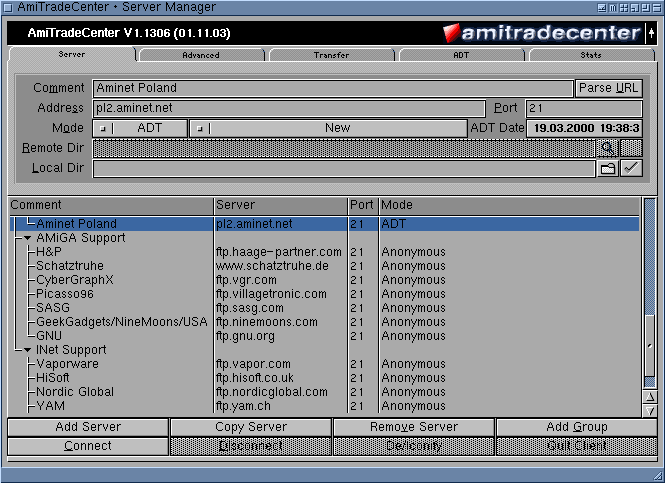Switch to the Advanced tab
This screenshot has height=483, width=665.
[201, 55]
